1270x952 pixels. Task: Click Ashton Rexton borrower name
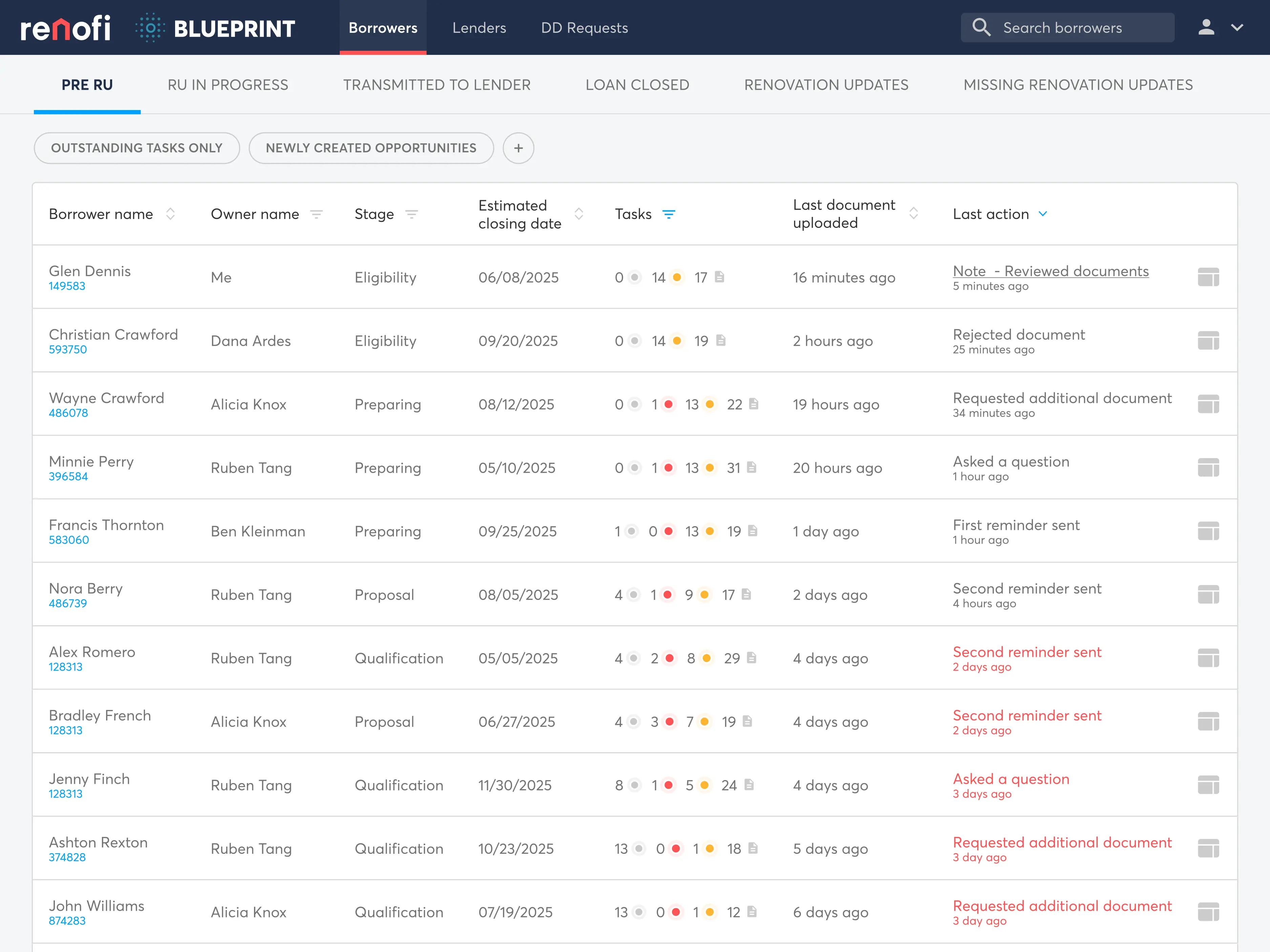98,842
